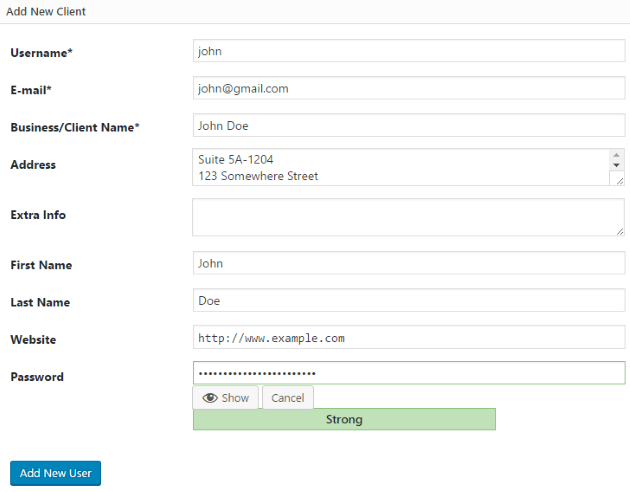Click the Extra Info label
The image size is (630, 492).
tap(38, 215)
